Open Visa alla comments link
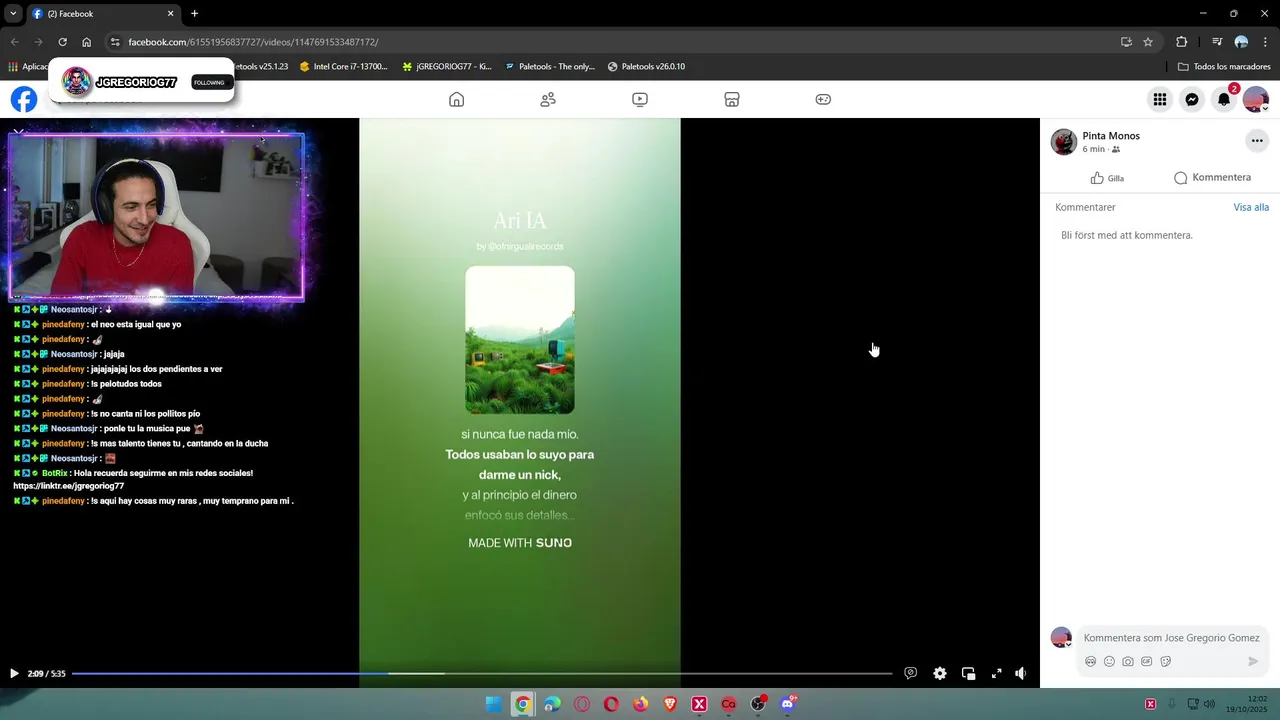The height and width of the screenshot is (720, 1280). (x=1251, y=207)
